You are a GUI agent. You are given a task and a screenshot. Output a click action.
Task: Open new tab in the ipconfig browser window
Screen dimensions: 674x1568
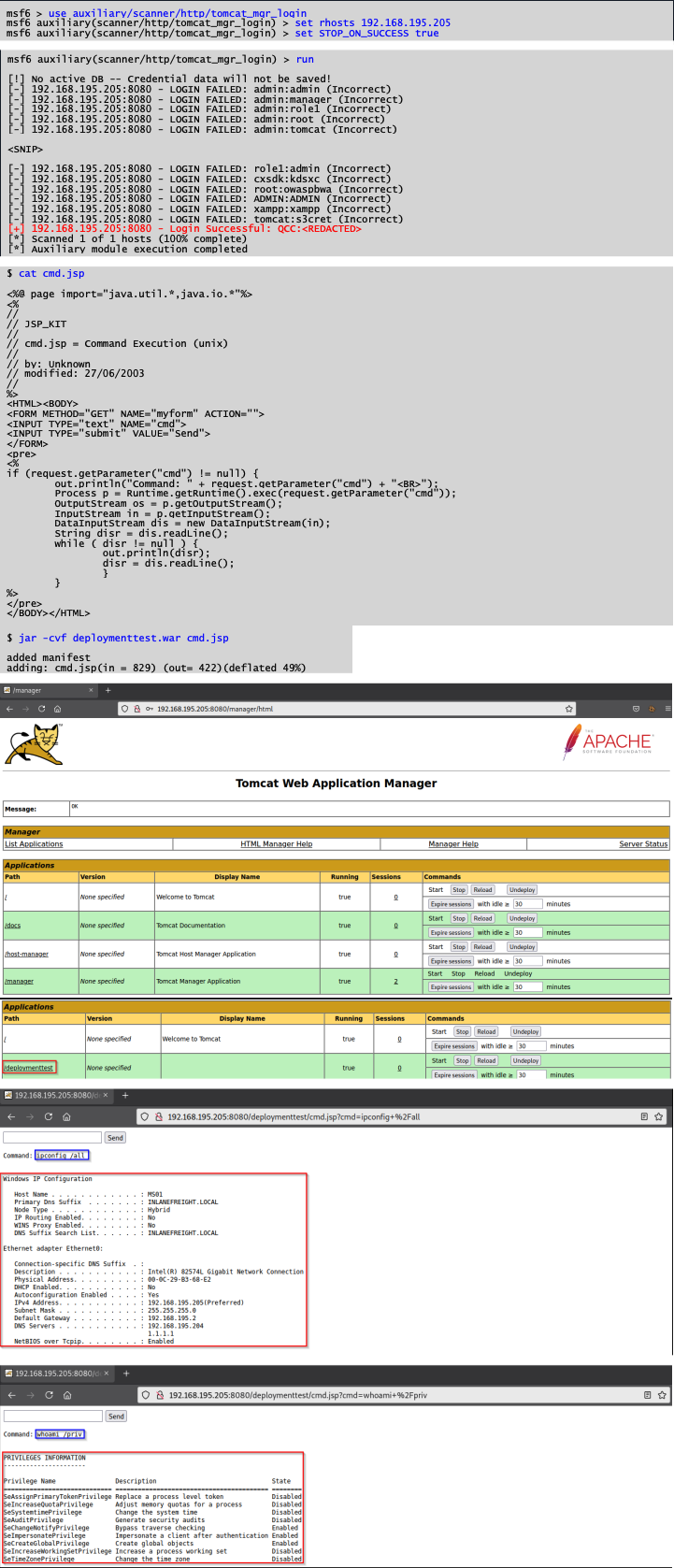125,1095
